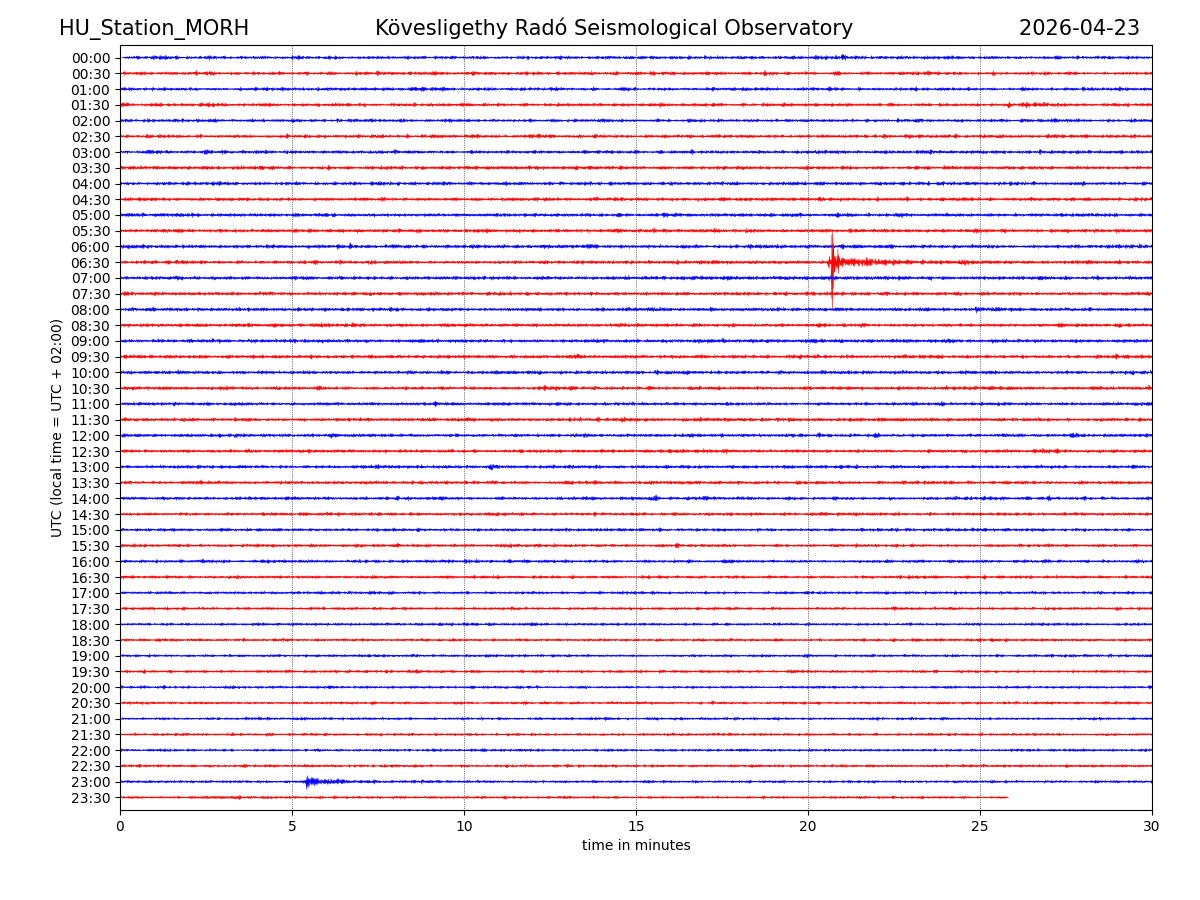The height and width of the screenshot is (900, 1200).
Task: Select the 12:00 row label
Action: (91, 436)
